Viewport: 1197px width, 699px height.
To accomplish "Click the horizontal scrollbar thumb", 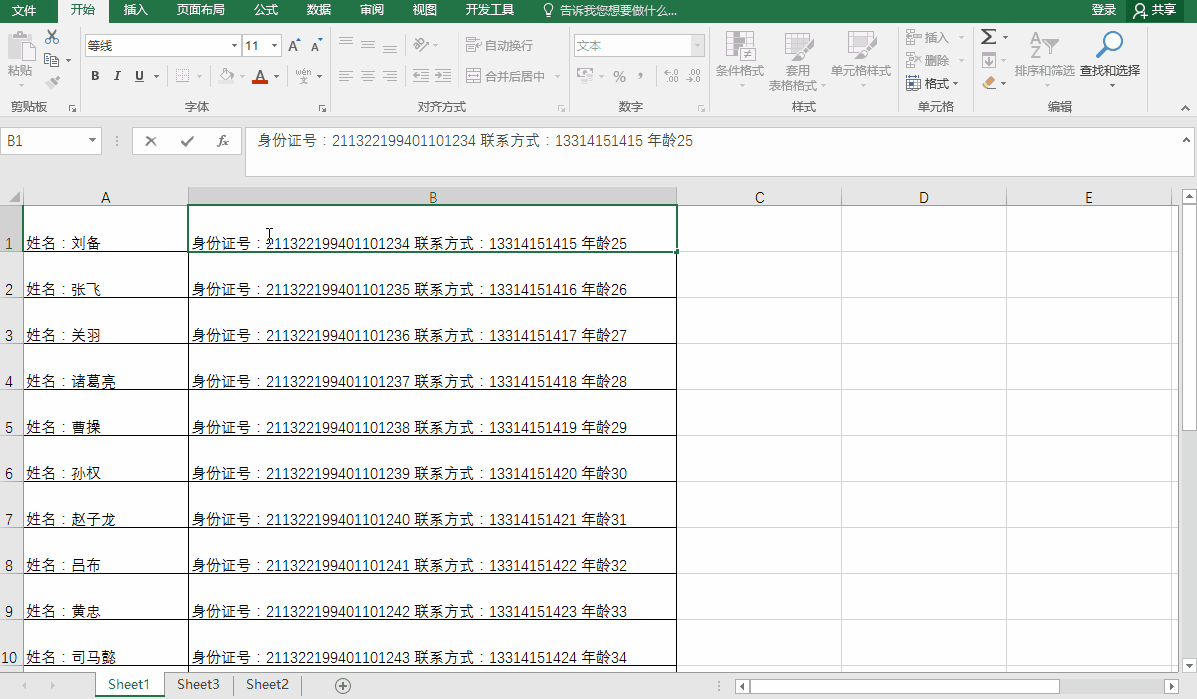I will tap(905, 686).
